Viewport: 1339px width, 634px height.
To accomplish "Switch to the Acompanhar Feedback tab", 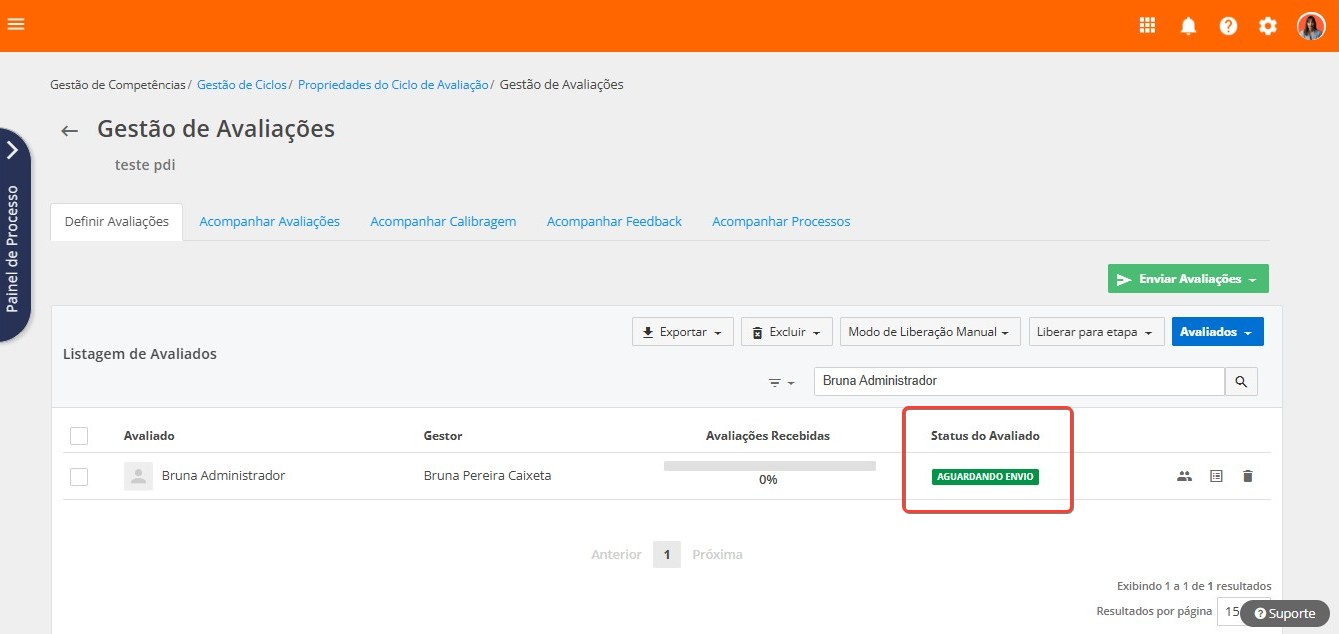I will point(614,222).
